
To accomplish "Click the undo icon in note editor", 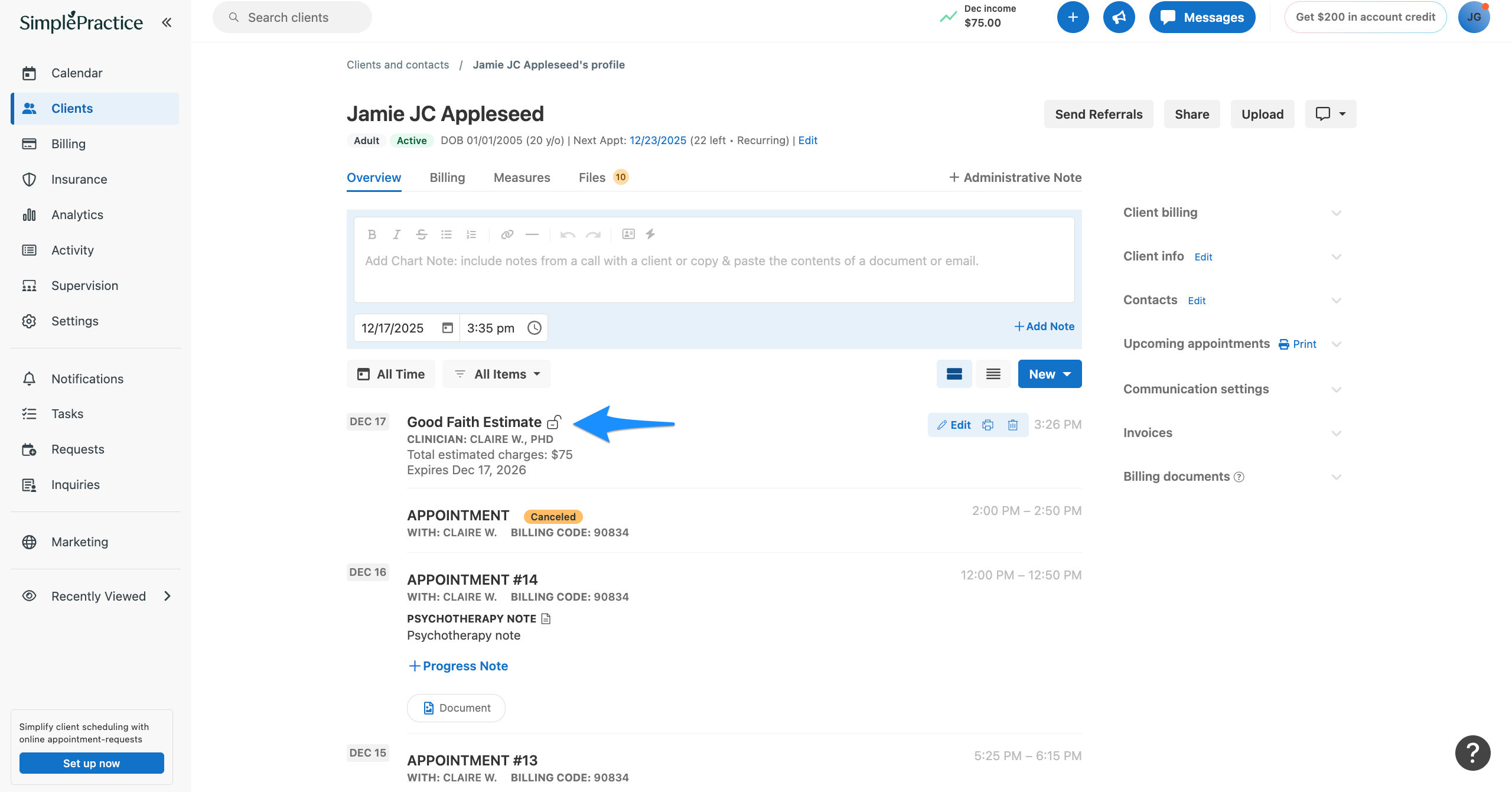I will [x=568, y=234].
